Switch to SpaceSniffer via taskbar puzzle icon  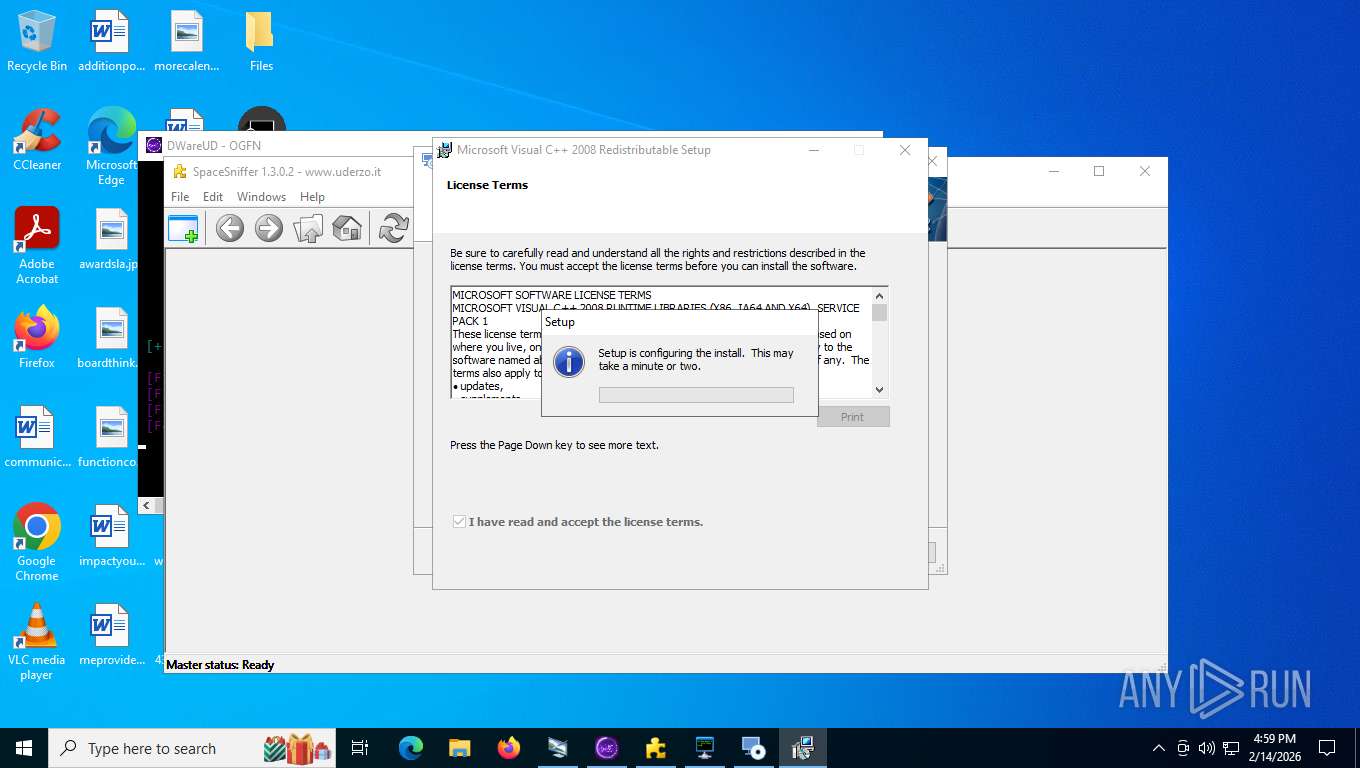pyautogui.click(x=656, y=748)
